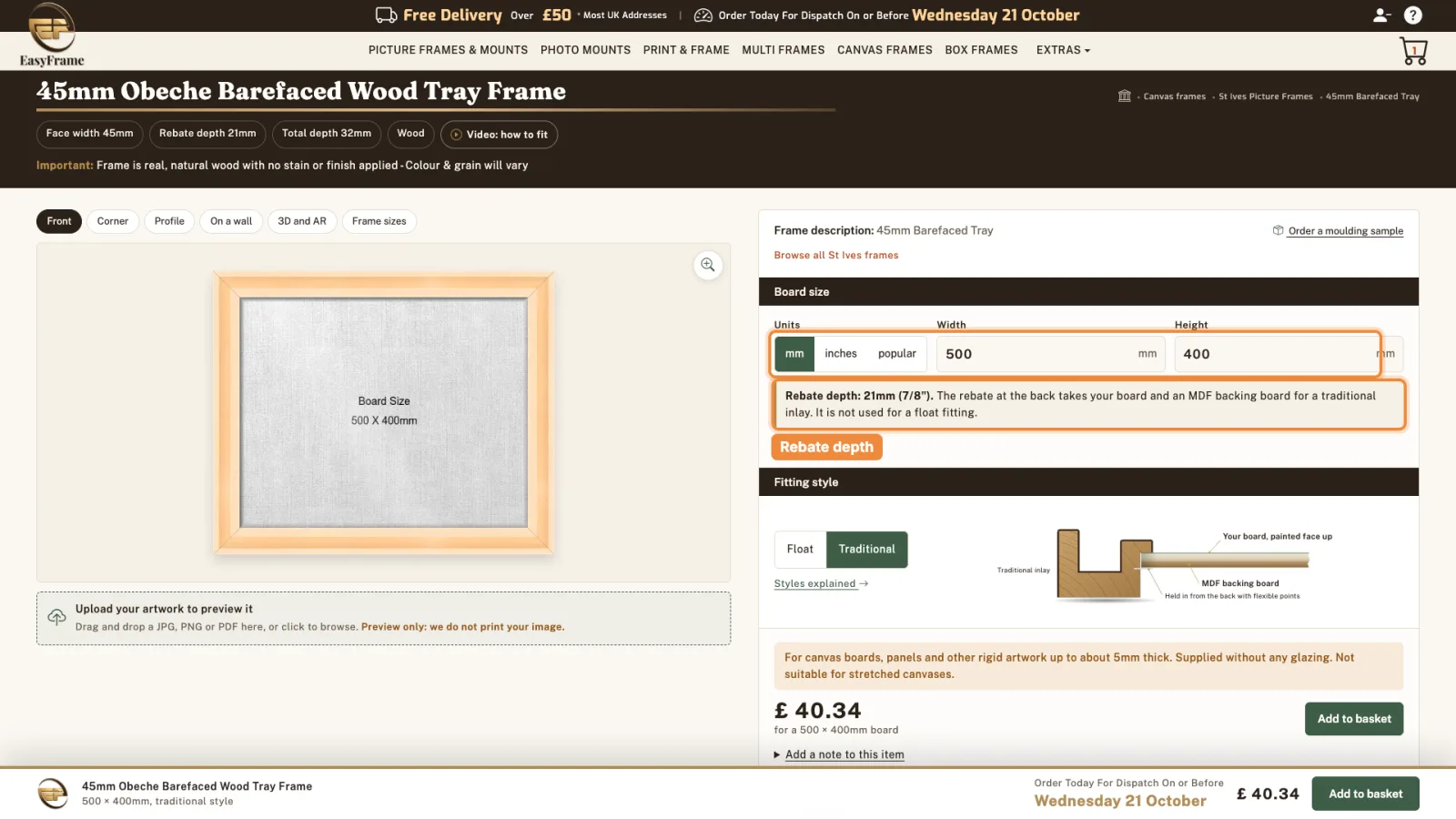Image resolution: width=1456 pixels, height=819 pixels.
Task: Click the frame preview image
Action: pos(383,413)
